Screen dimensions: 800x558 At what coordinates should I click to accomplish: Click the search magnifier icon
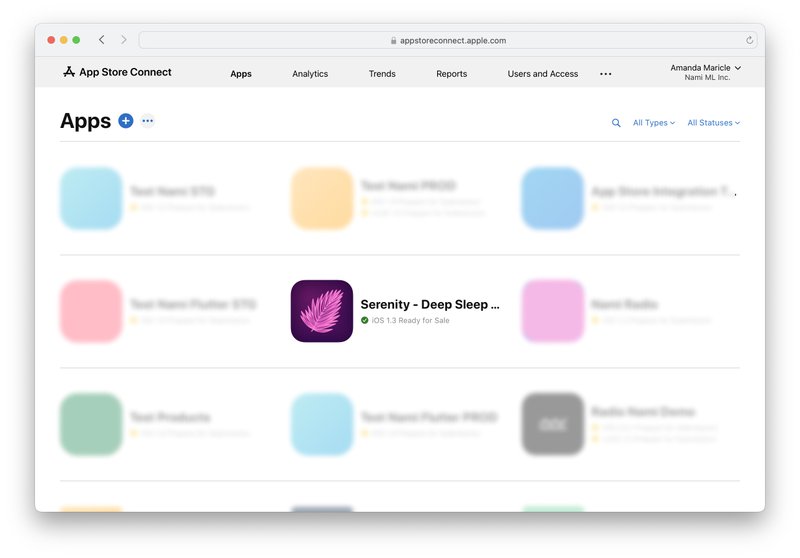coord(616,123)
